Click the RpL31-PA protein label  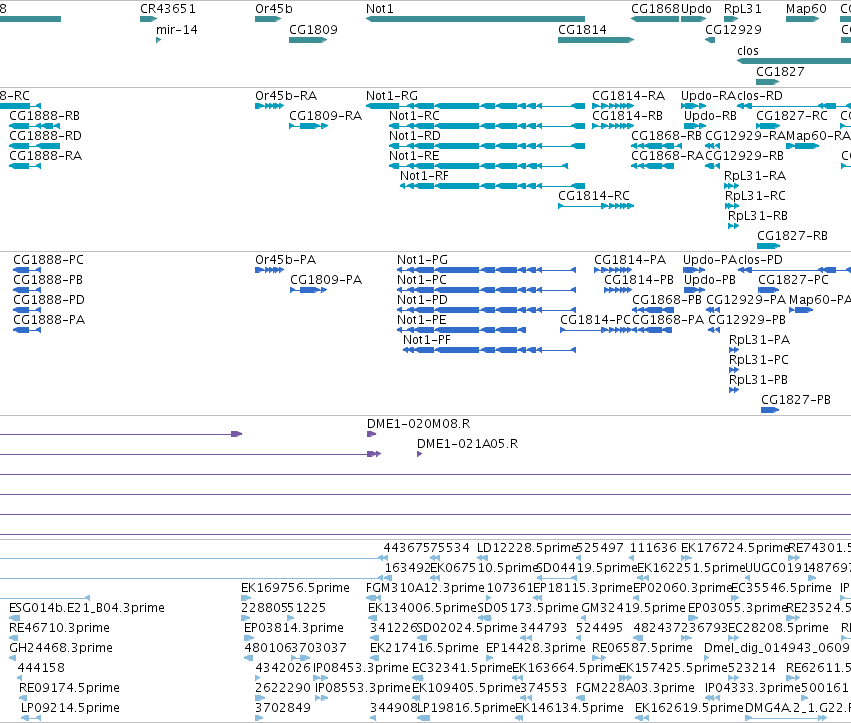click(x=759, y=339)
